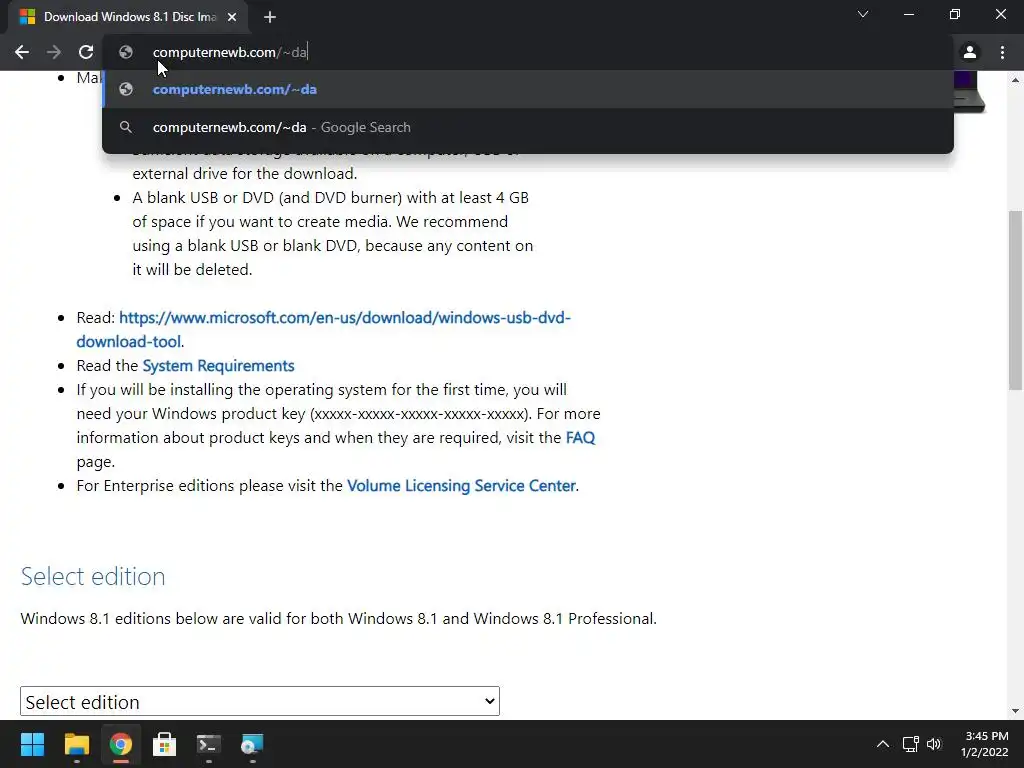Click the network status tray icon
The image size is (1024, 768).
tap(910, 744)
